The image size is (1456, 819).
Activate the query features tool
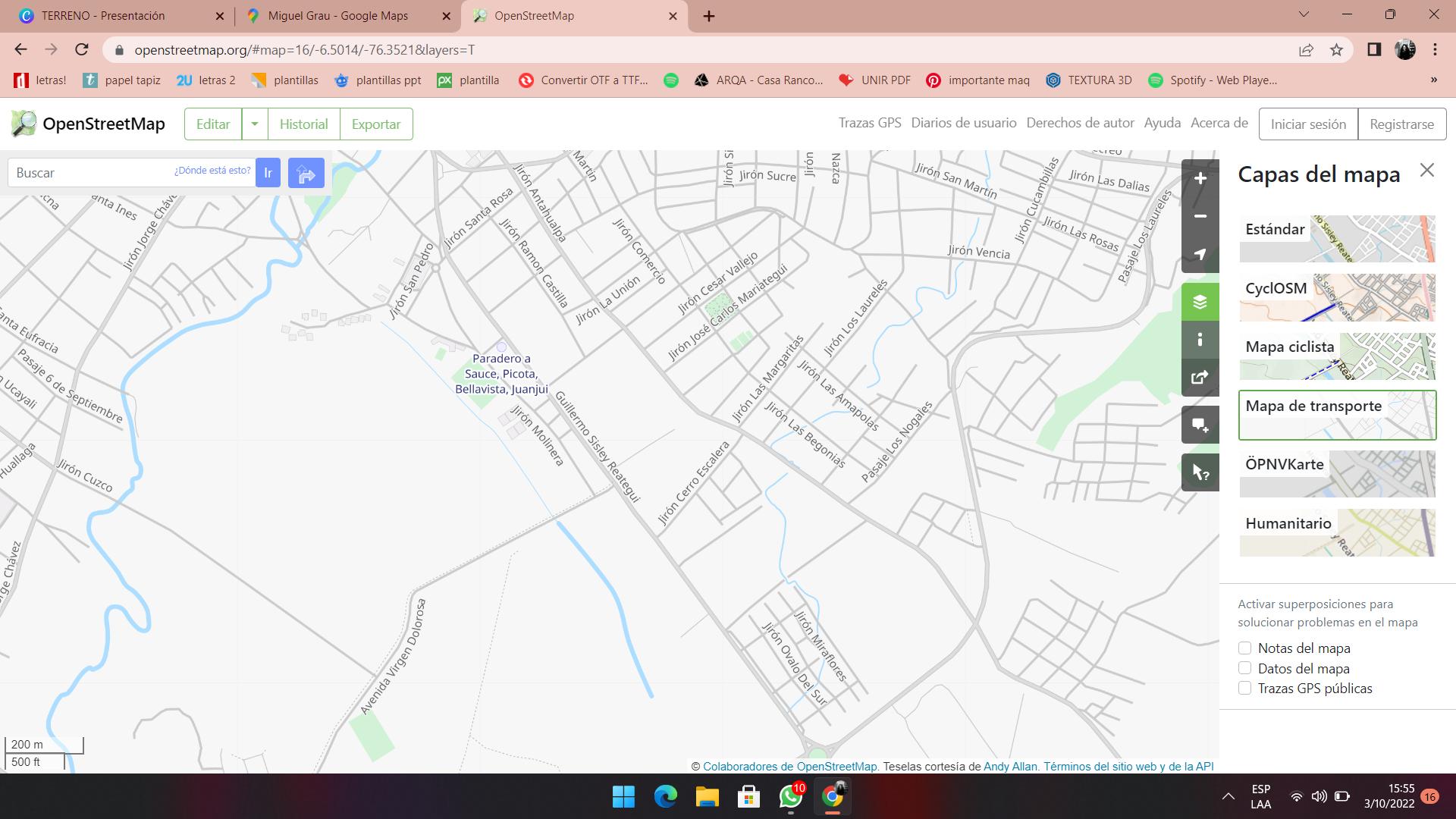pos(1200,472)
